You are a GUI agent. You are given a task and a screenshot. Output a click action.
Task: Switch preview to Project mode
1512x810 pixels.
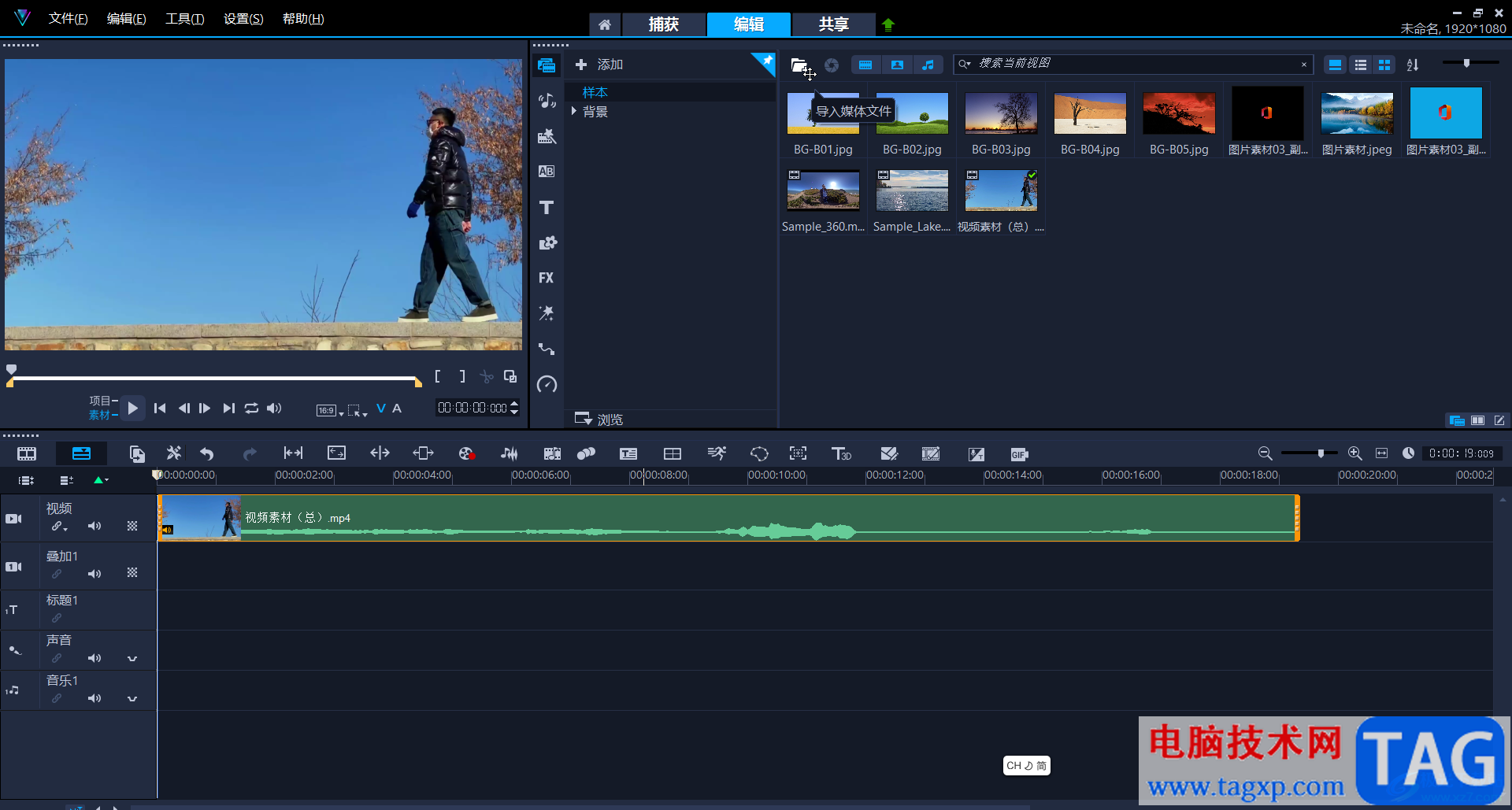point(100,401)
